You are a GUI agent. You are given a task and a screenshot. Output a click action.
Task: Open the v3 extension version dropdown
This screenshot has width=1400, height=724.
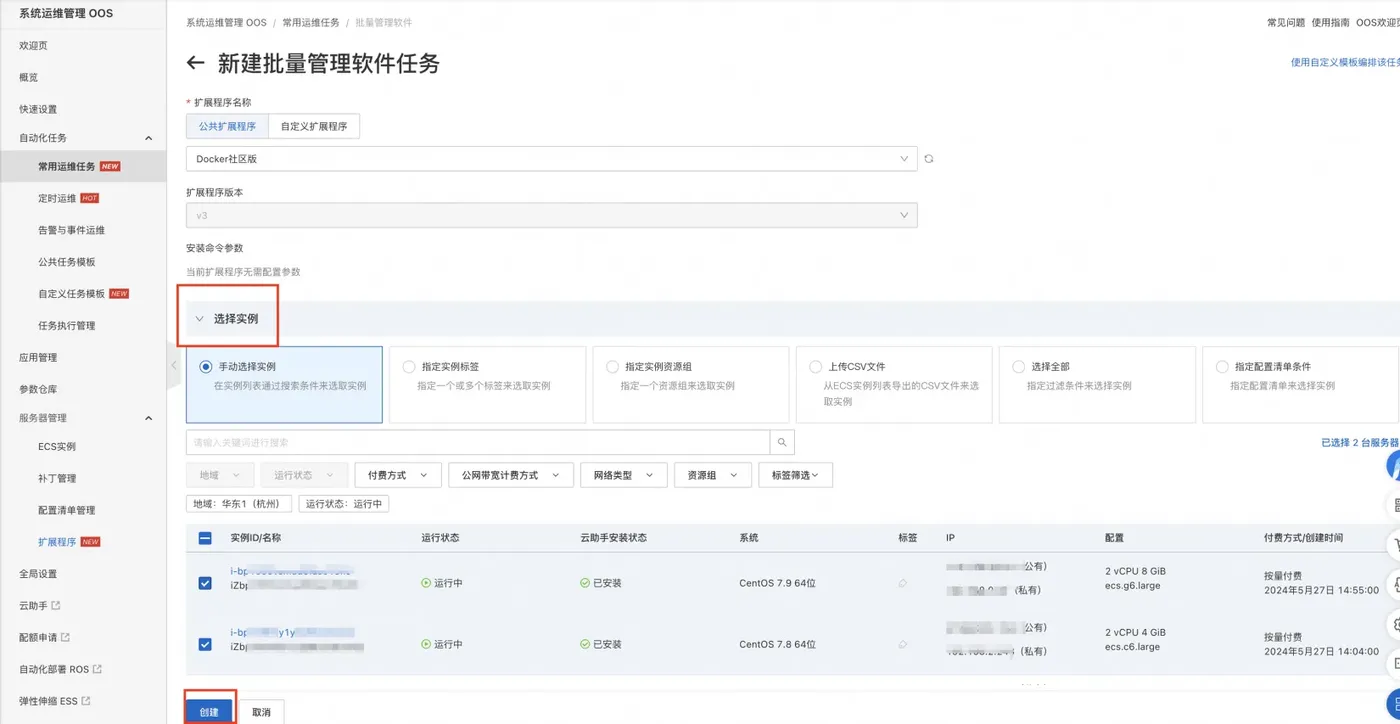(x=551, y=215)
